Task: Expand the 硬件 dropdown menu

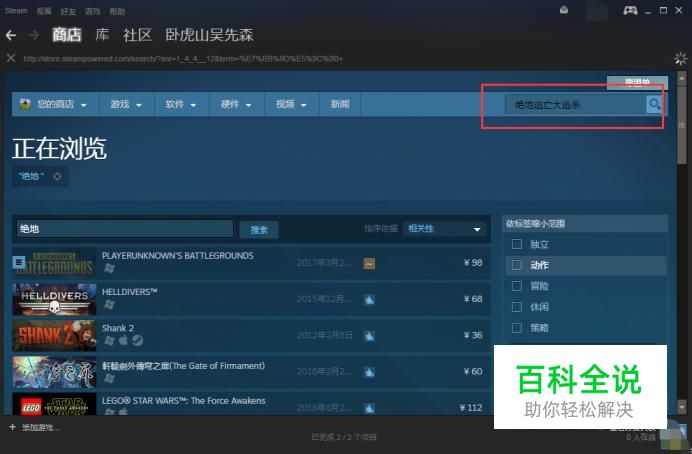Action: (x=248, y=105)
